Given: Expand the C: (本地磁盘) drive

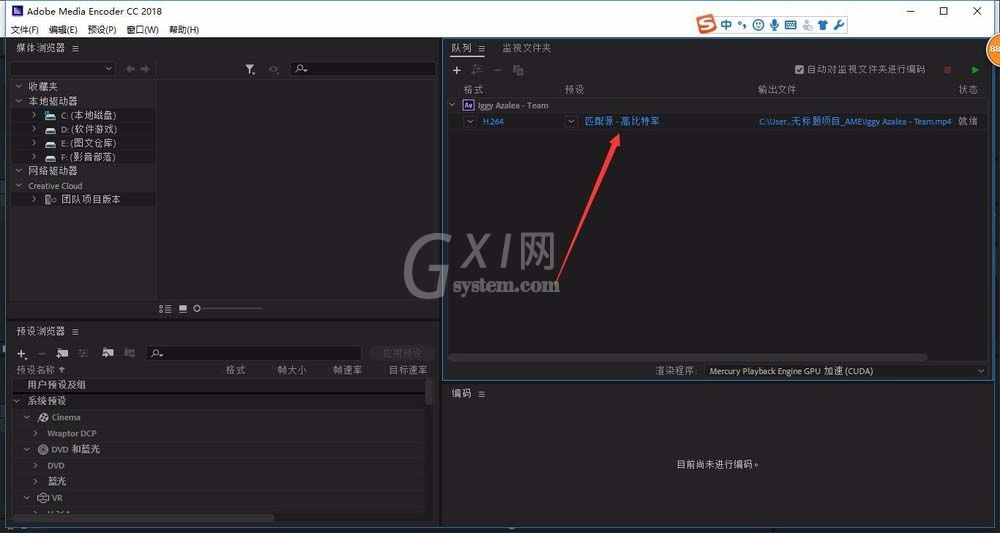Looking at the screenshot, I should pyautogui.click(x=33, y=115).
